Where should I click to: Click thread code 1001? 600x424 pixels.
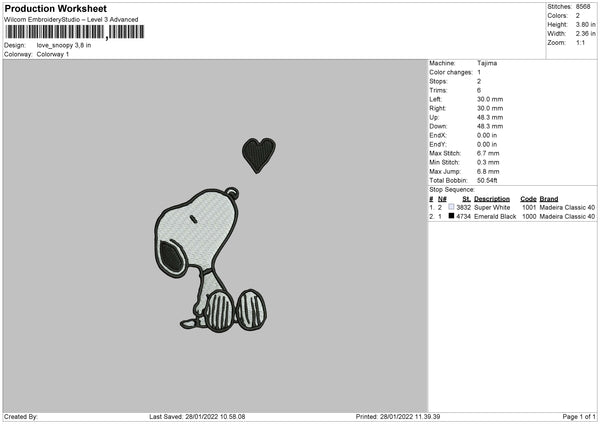point(529,207)
